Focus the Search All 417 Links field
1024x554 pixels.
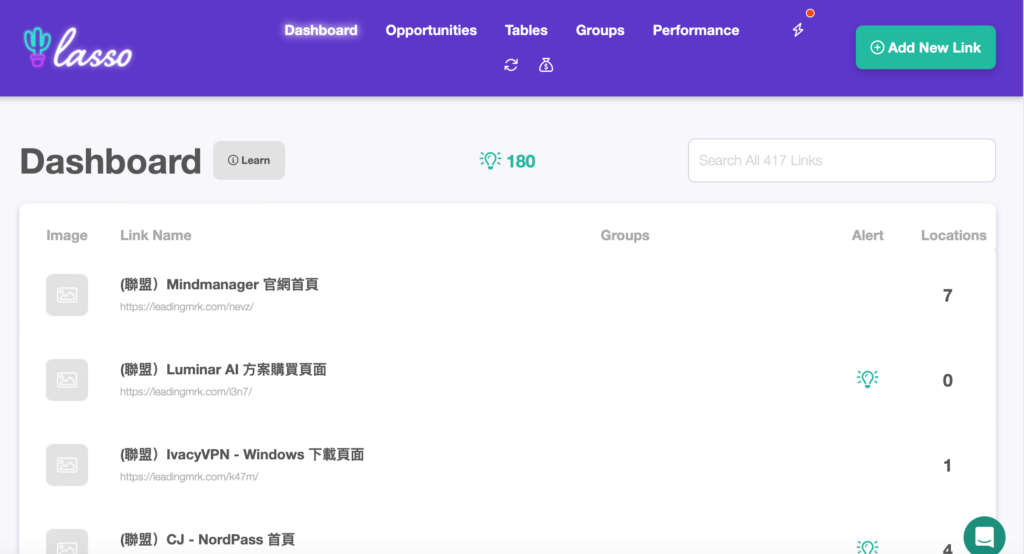coord(841,160)
